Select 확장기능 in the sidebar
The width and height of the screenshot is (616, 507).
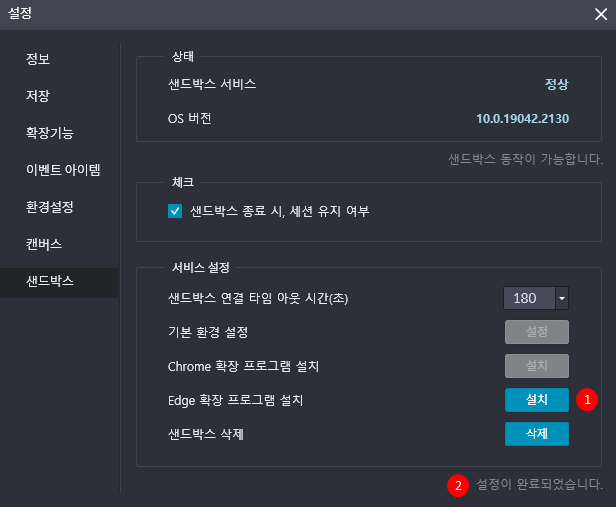click(x=50, y=133)
